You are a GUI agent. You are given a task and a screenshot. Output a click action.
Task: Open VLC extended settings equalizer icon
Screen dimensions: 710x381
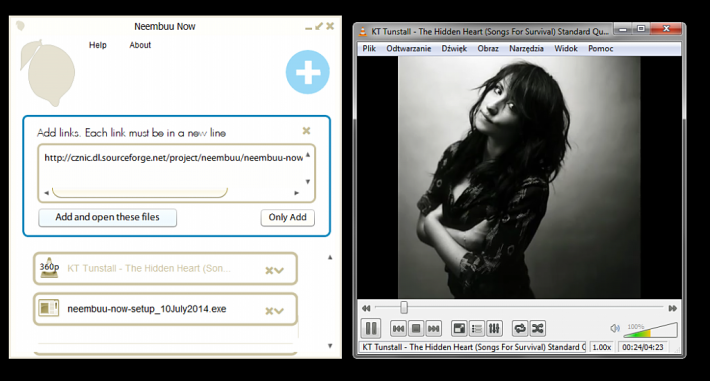pos(494,328)
